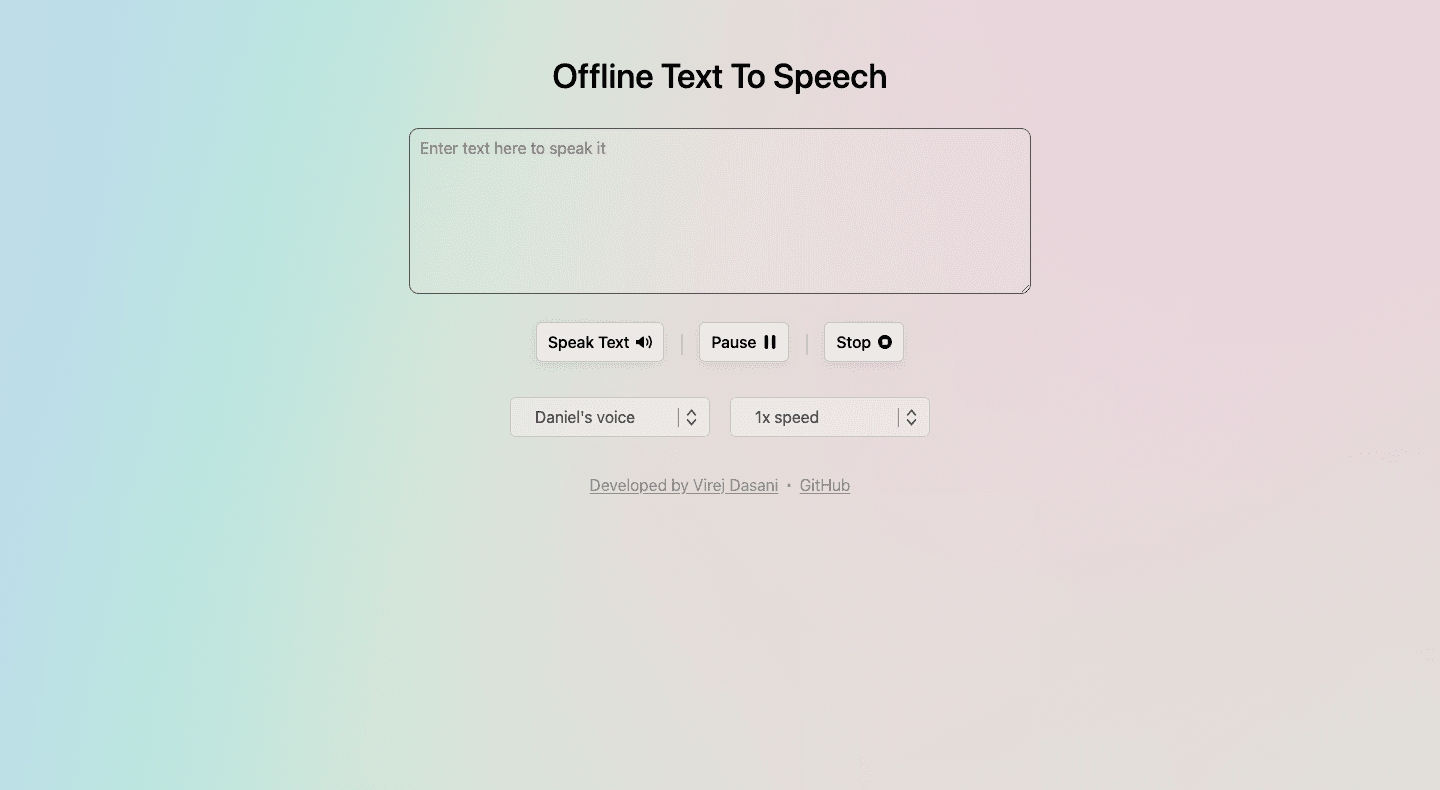1440x790 pixels.
Task: Click the stop circle icon
Action: (x=885, y=342)
